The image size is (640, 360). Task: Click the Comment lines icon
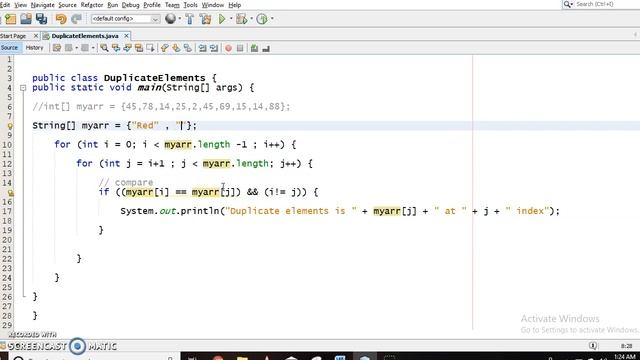(254, 48)
